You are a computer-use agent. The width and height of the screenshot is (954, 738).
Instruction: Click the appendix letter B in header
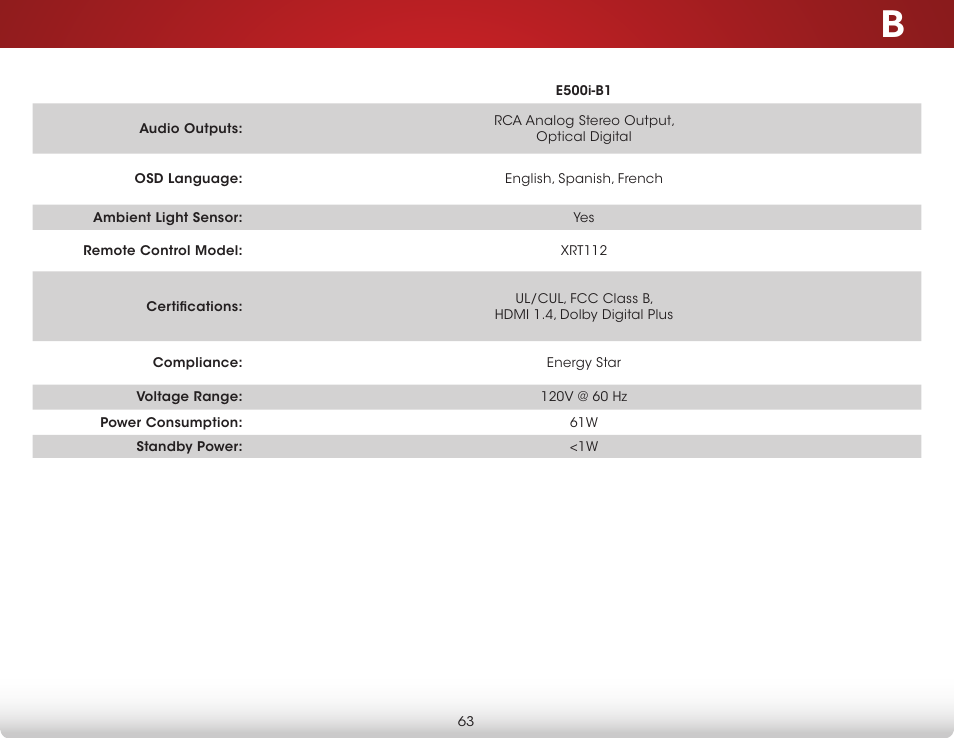coord(893,25)
